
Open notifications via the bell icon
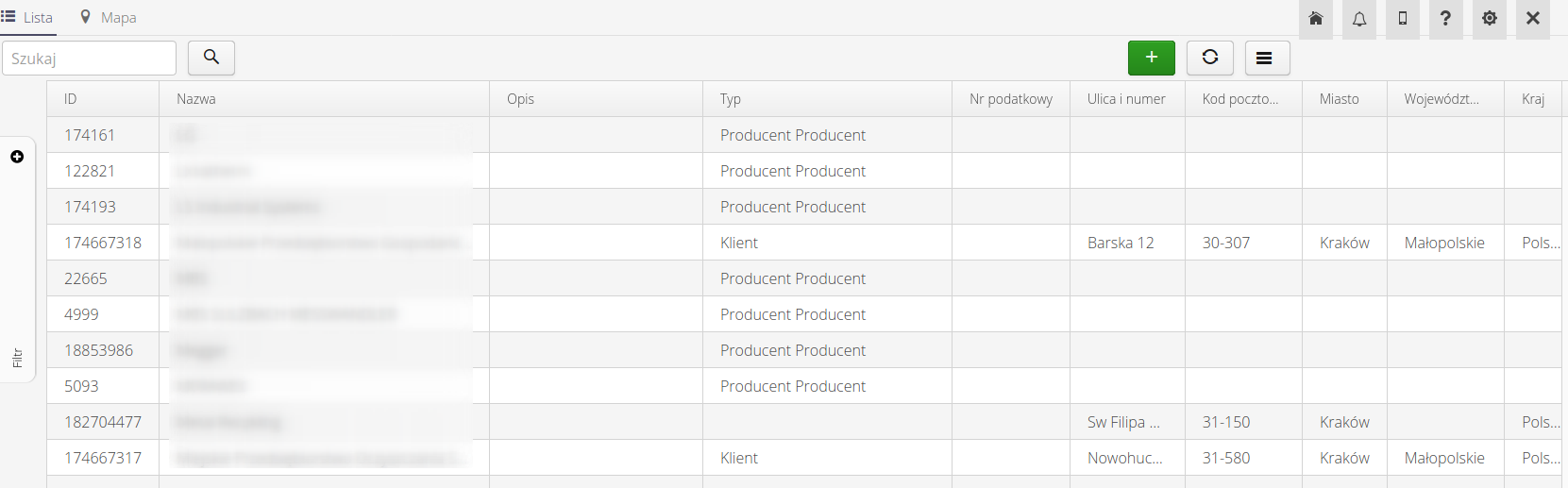pos(1359,19)
